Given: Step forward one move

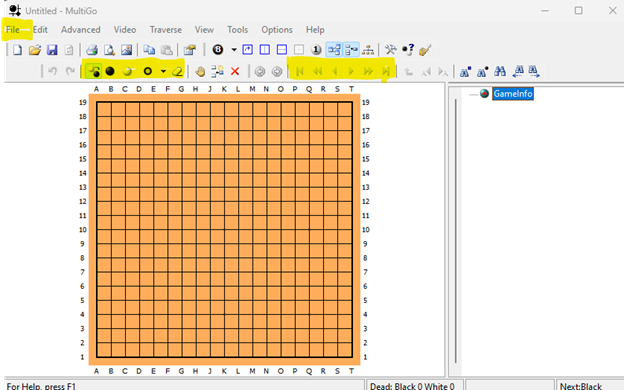Looking at the screenshot, I should pyautogui.click(x=351, y=71).
